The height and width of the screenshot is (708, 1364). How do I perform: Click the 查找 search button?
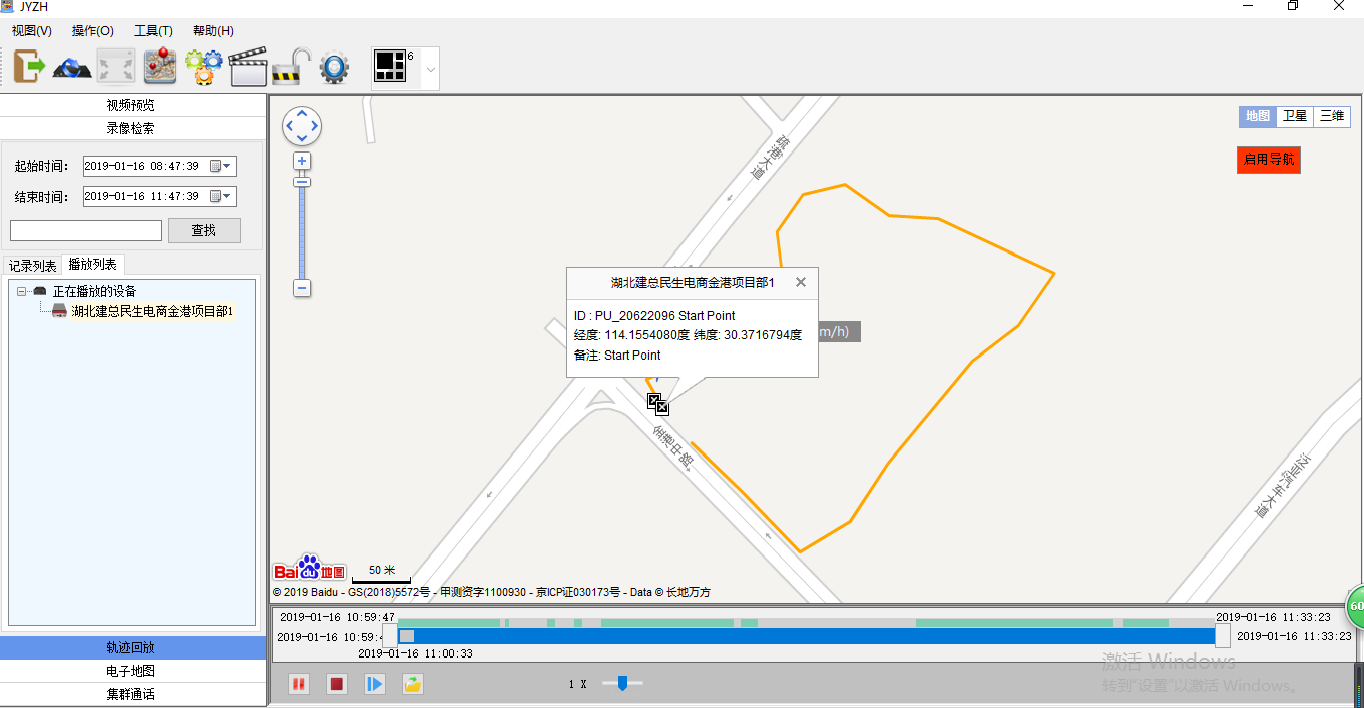204,231
